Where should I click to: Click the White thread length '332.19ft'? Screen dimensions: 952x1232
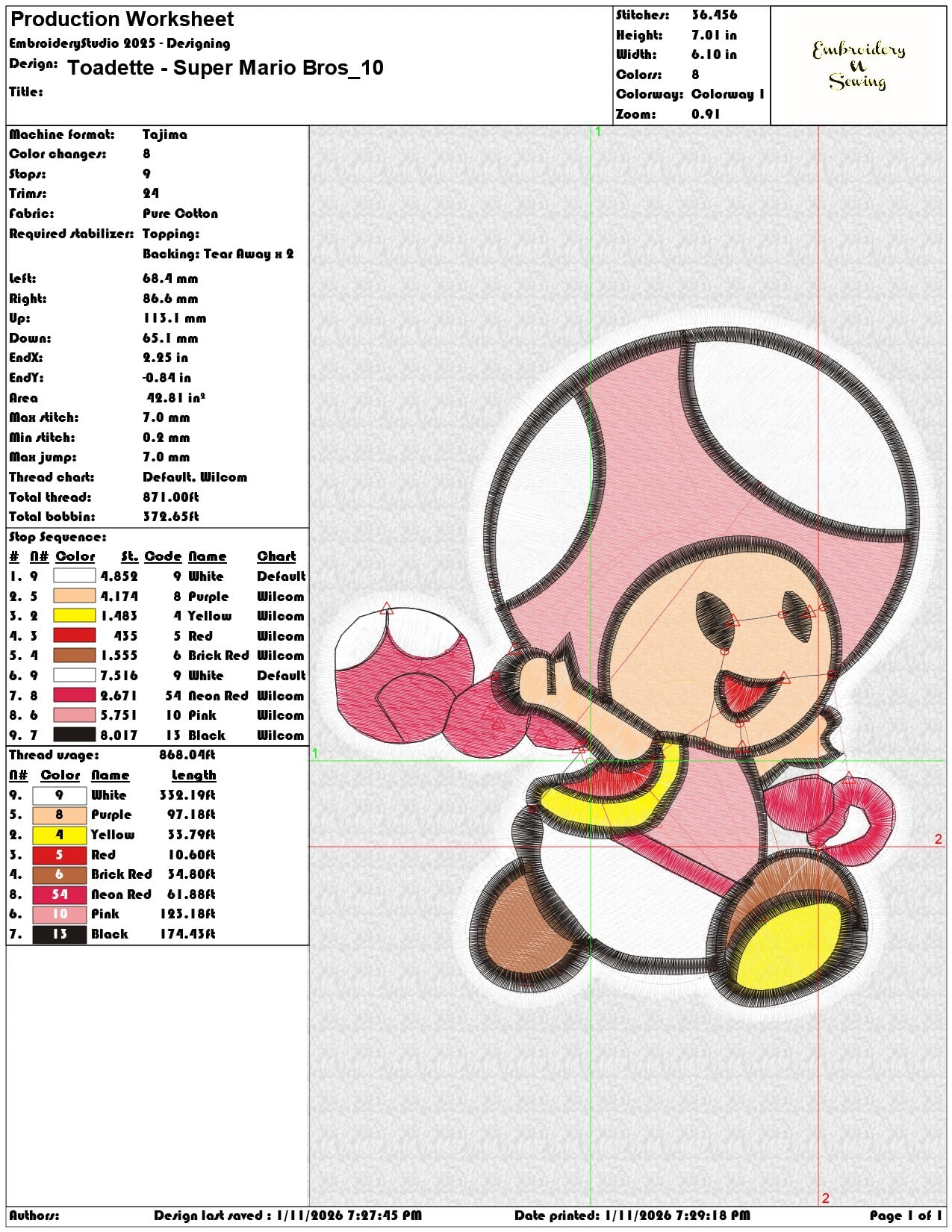point(187,795)
